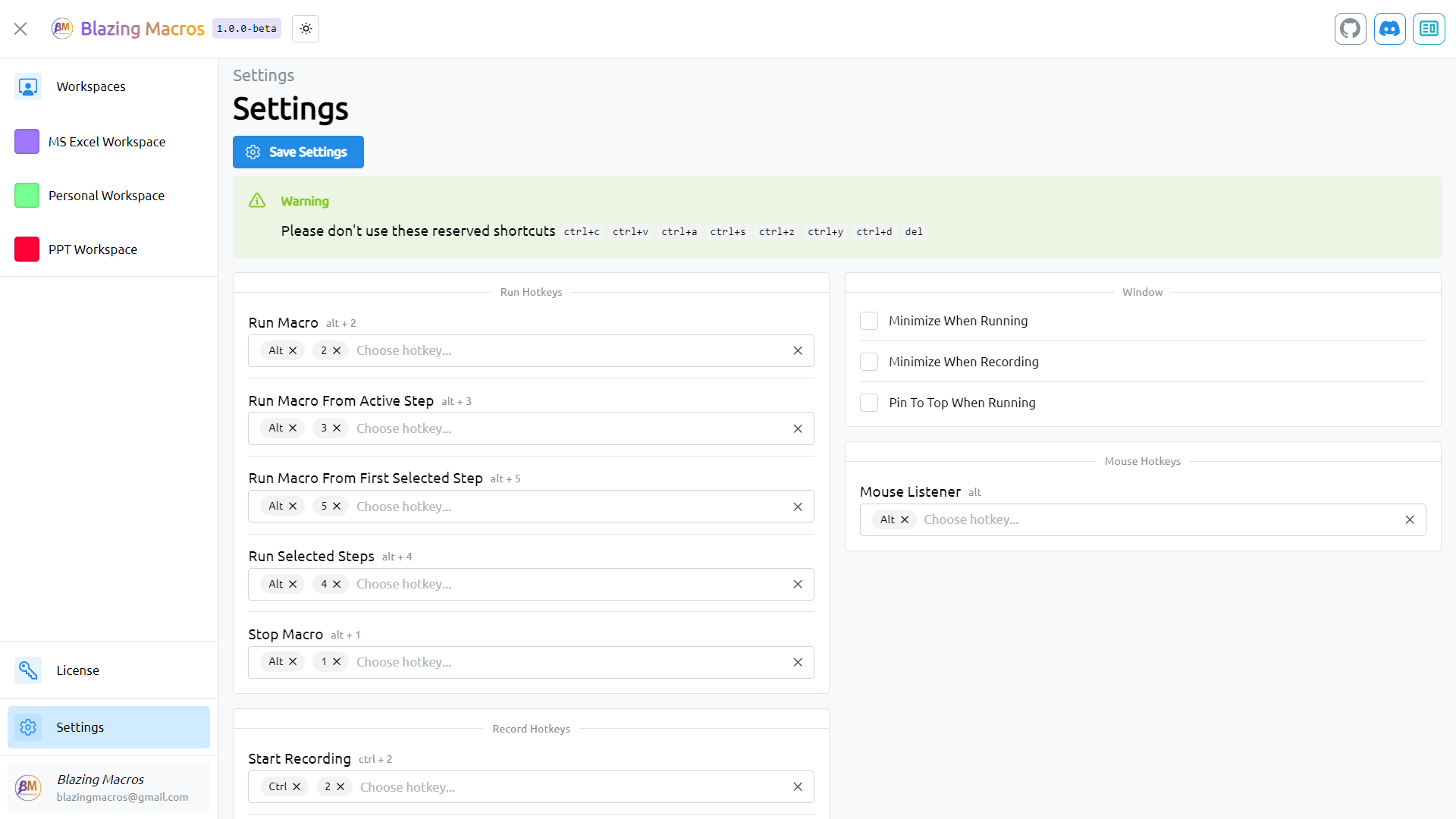The width and height of the screenshot is (1456, 819).
Task: Open the Mouse Listener hotkey chooser
Action: pyautogui.click(x=1143, y=519)
